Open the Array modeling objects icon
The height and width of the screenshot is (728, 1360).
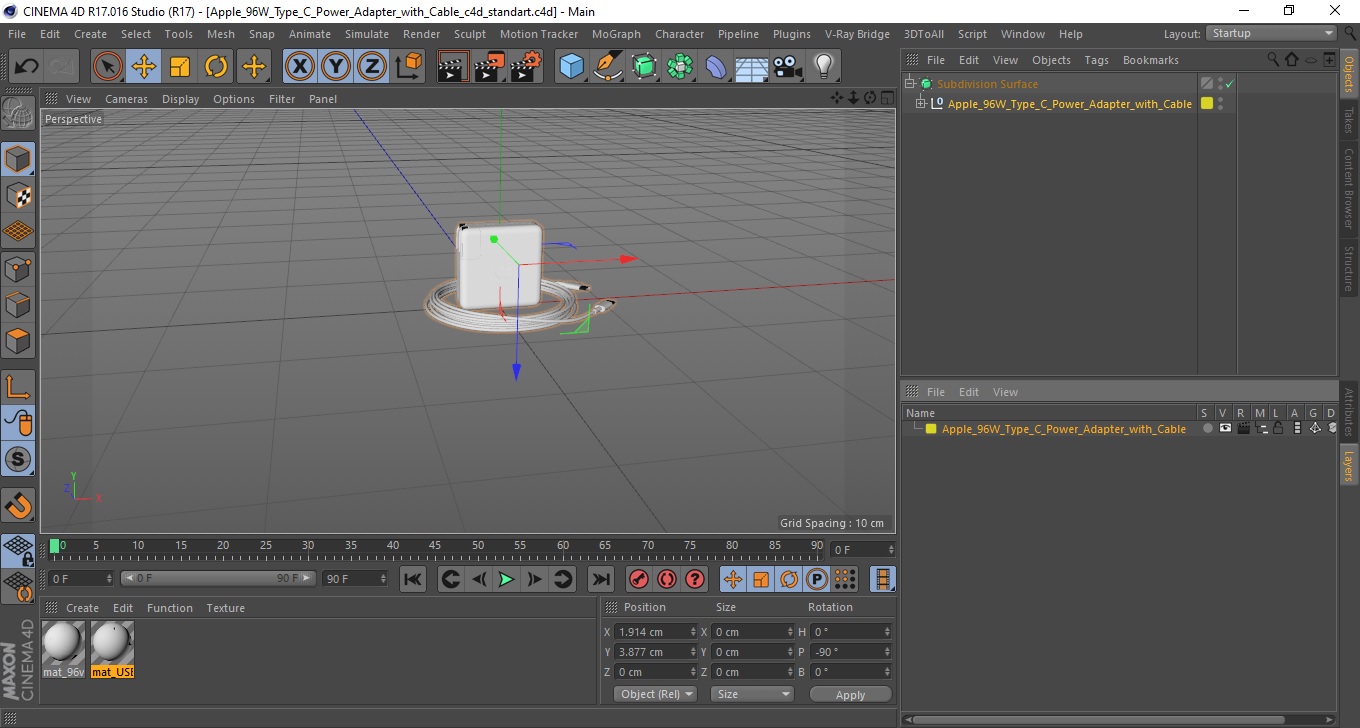click(680, 67)
